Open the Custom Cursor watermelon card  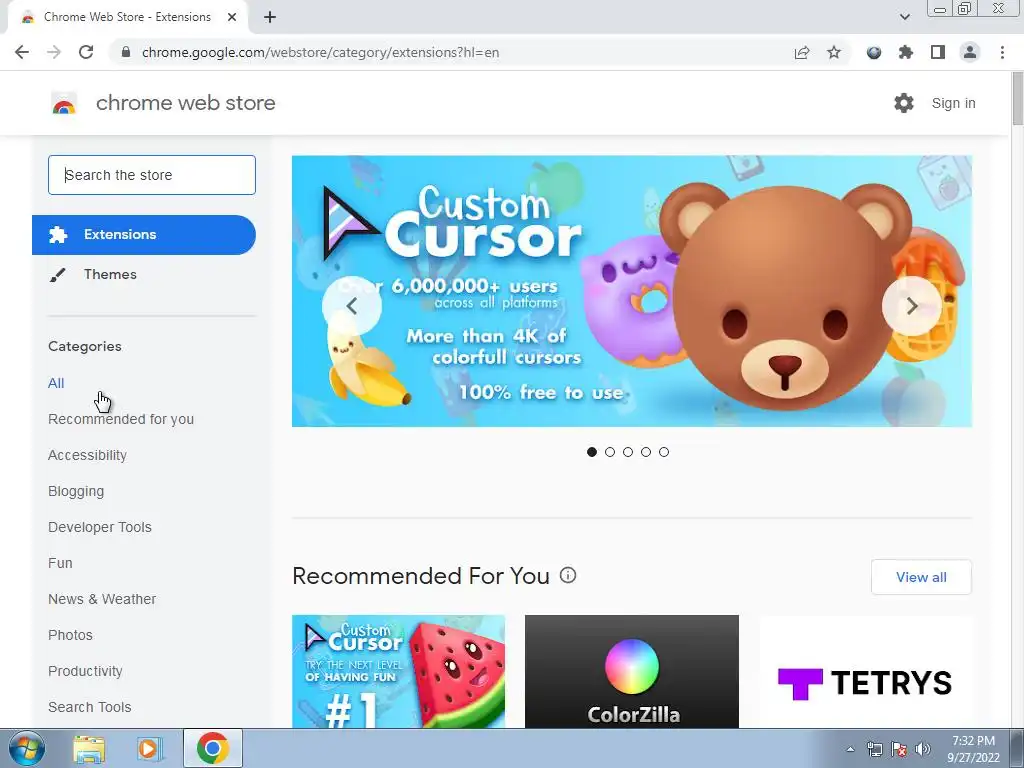point(398,671)
